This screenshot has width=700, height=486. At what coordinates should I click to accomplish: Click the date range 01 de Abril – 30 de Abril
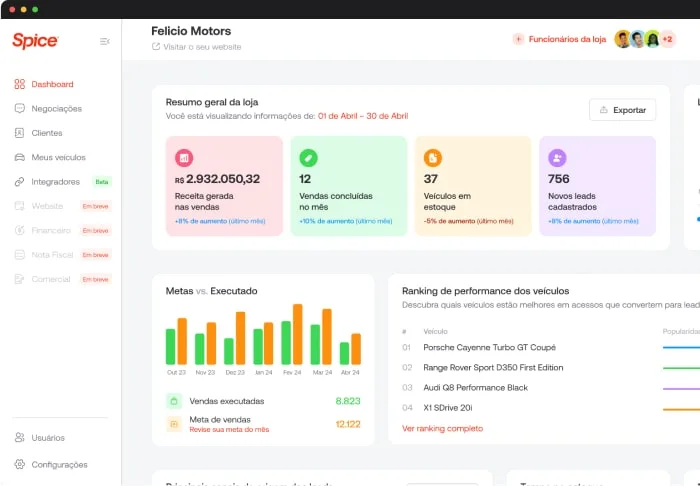coord(363,116)
